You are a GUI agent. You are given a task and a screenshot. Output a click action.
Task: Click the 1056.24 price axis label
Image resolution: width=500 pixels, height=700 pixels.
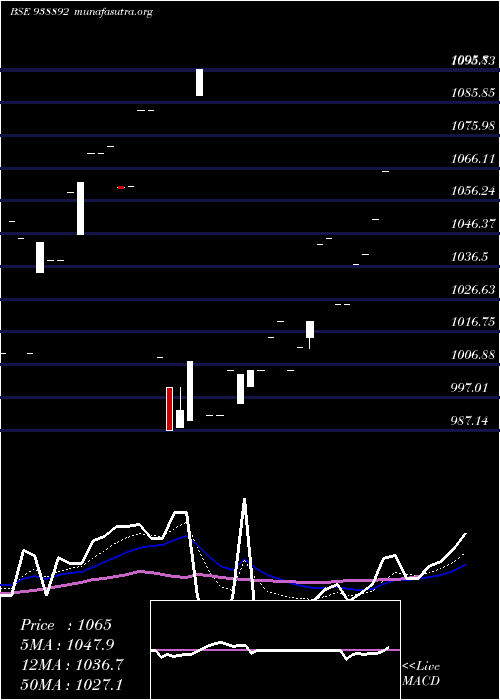[x=473, y=191]
